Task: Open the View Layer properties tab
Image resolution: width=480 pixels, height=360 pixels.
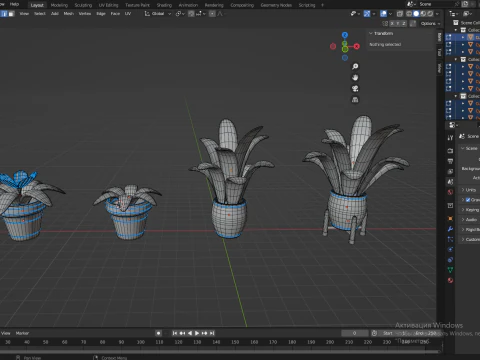Action: (x=450, y=172)
